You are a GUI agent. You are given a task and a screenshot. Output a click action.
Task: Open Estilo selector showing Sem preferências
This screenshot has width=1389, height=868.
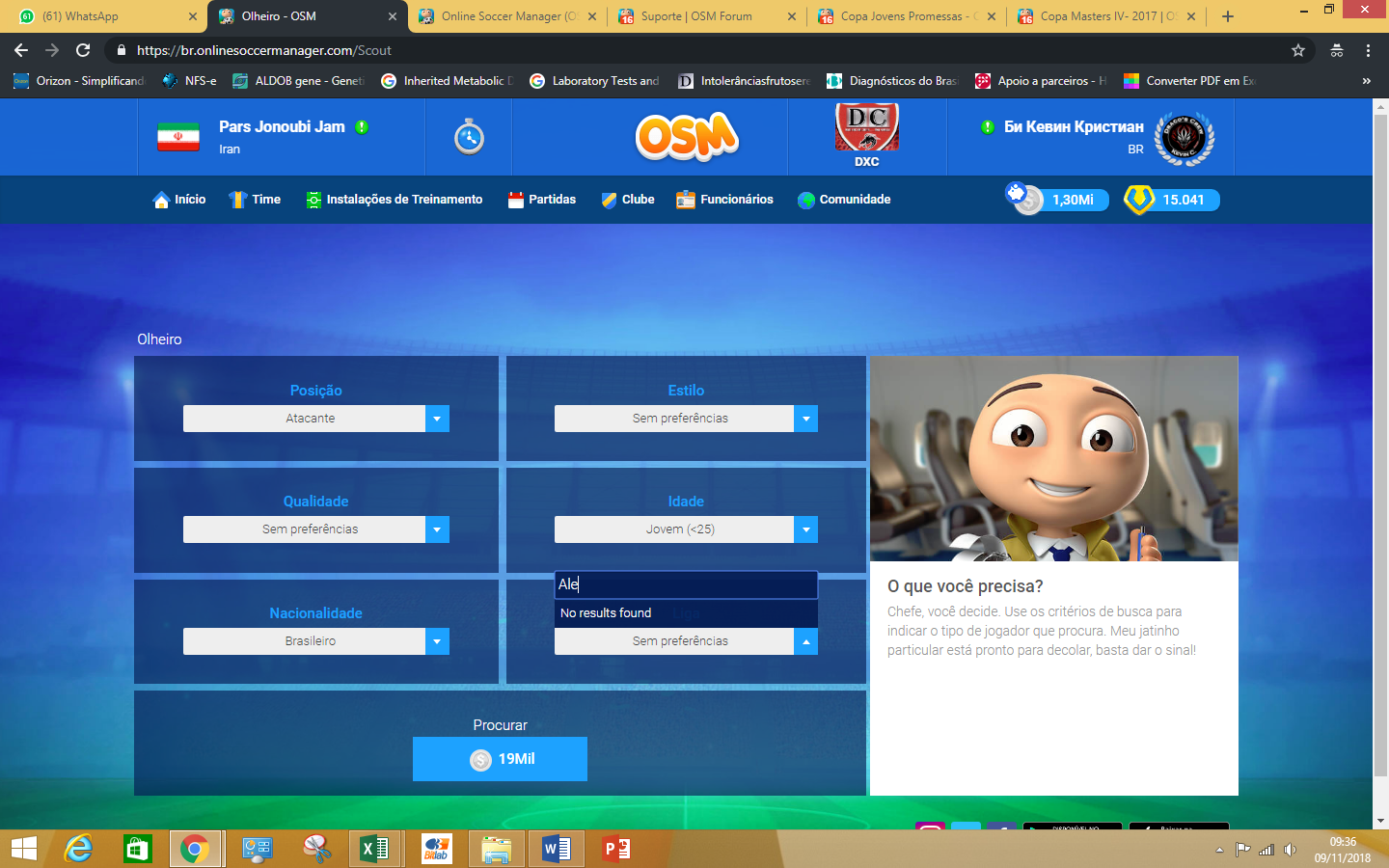point(686,419)
